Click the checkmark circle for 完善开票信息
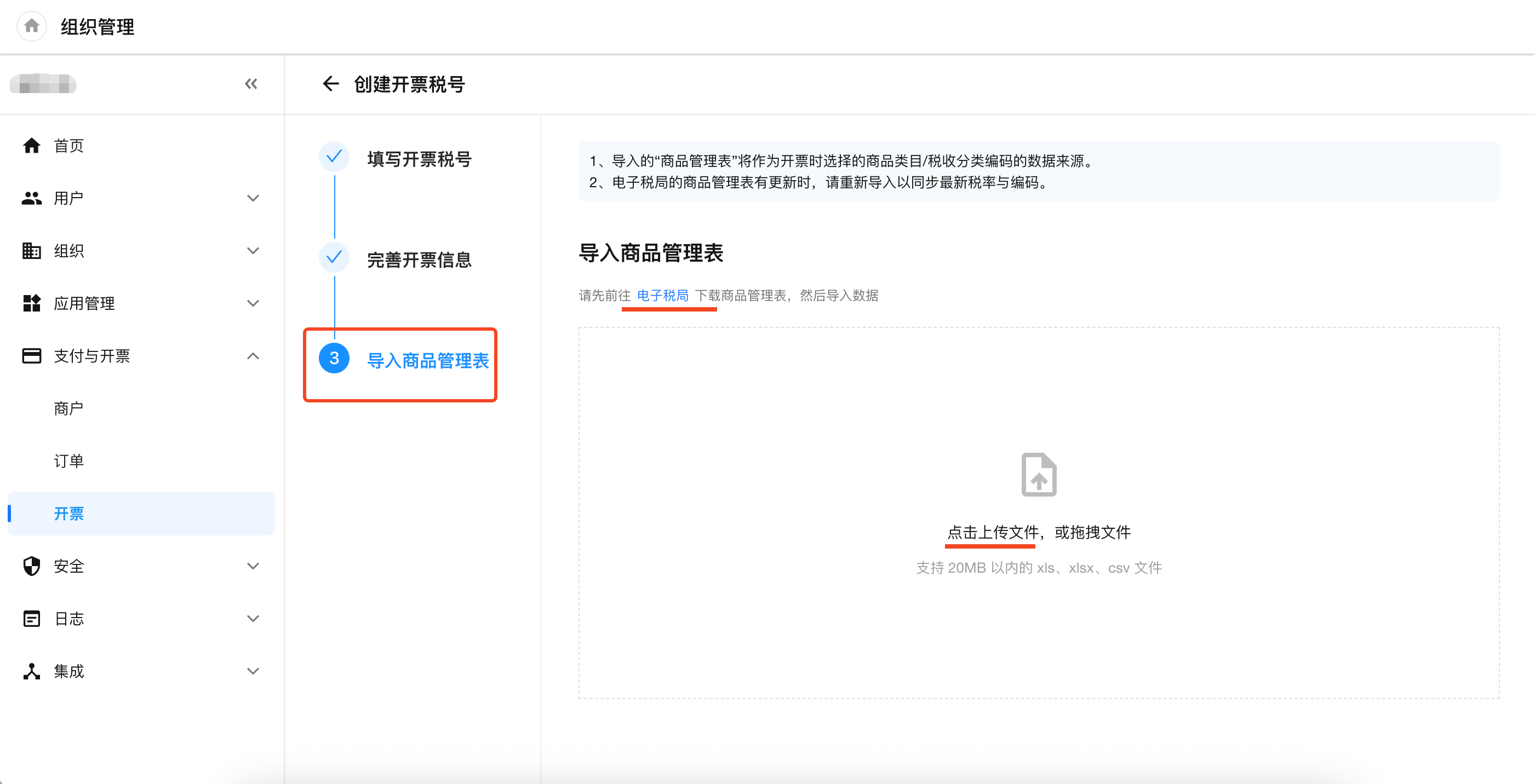The image size is (1535, 784). pyautogui.click(x=334, y=257)
